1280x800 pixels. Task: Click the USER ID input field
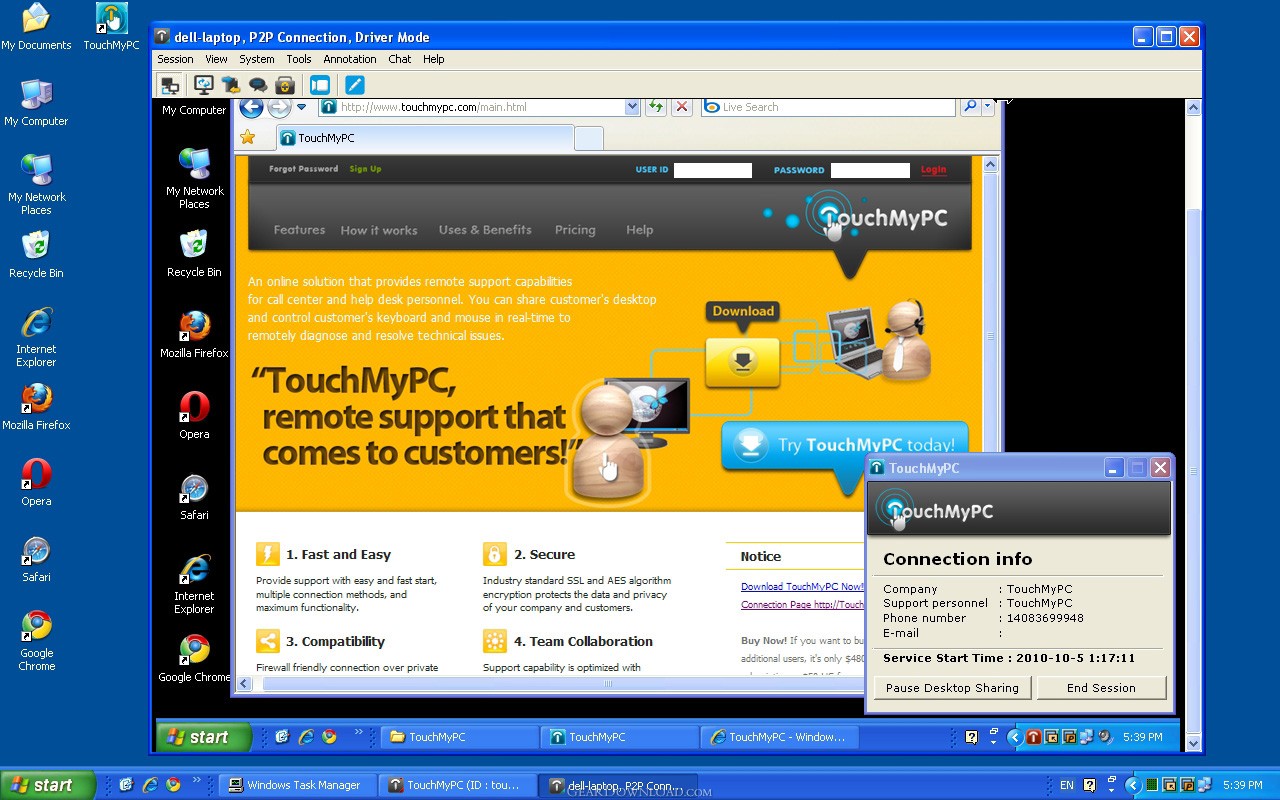(712, 170)
